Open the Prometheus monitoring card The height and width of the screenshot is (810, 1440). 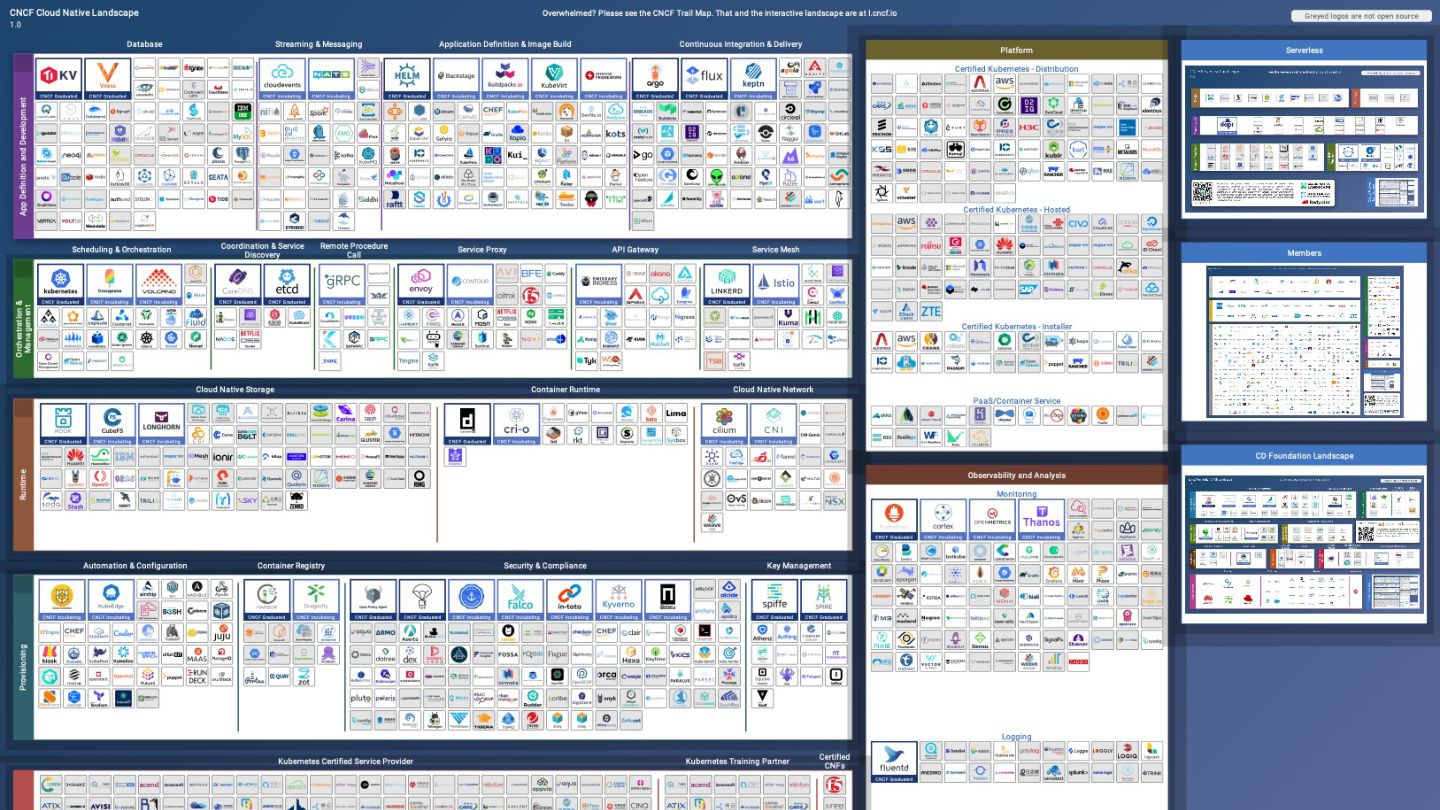(894, 520)
